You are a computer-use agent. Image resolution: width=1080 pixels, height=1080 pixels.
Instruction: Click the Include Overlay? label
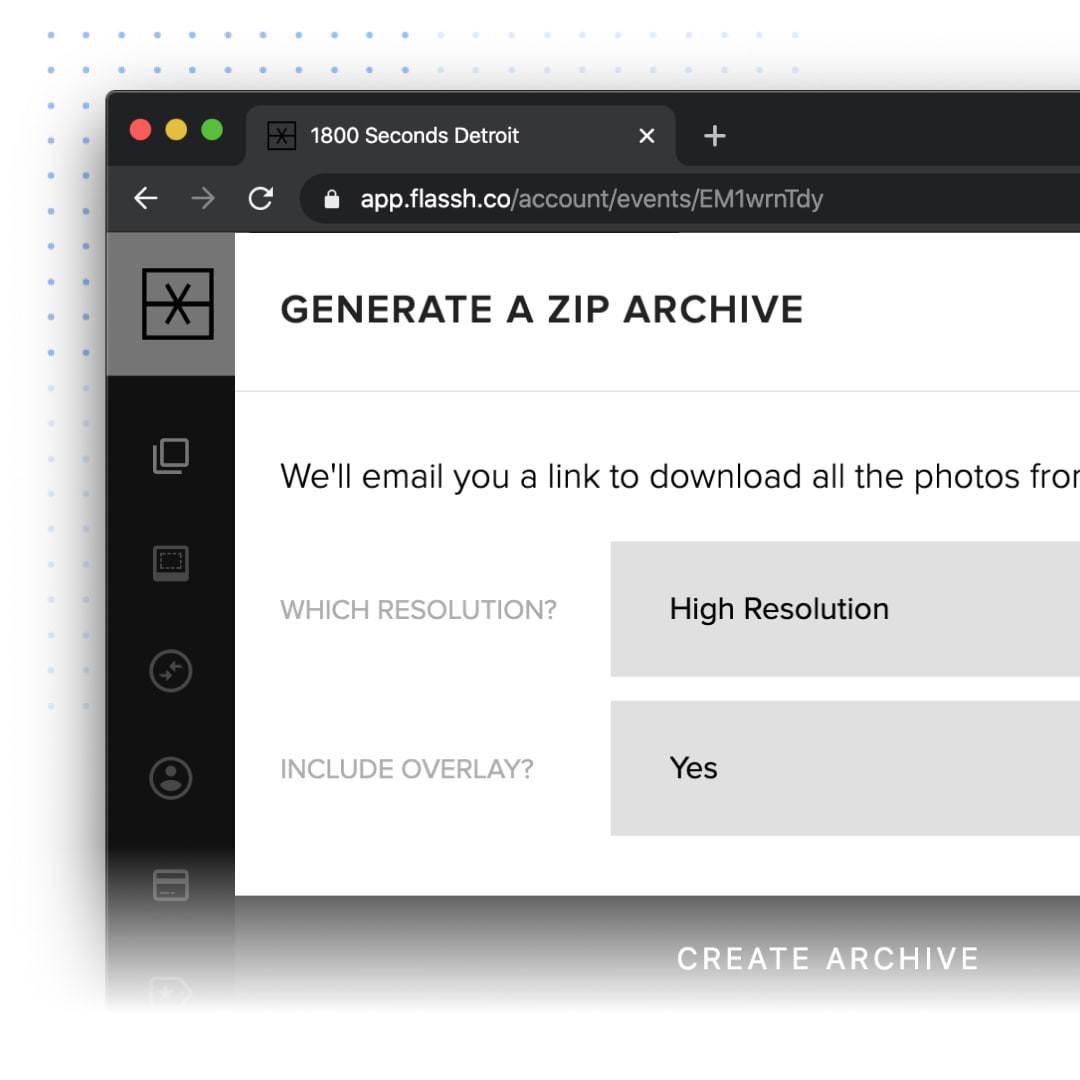406,769
